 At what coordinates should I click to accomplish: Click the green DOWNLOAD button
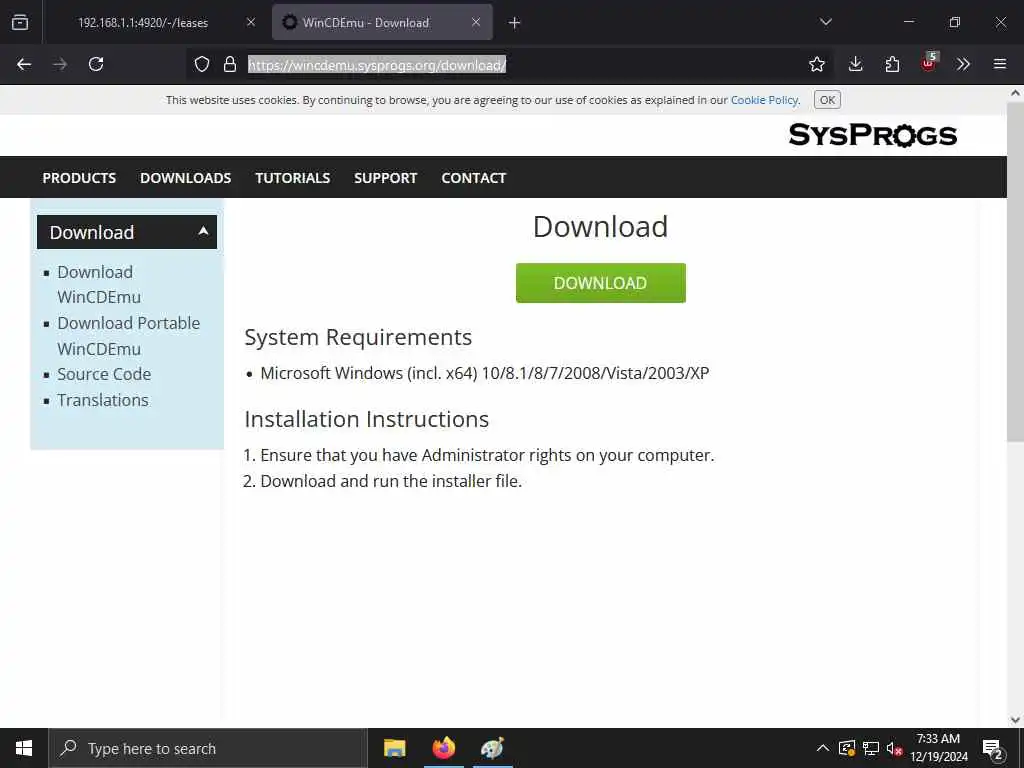tap(600, 283)
